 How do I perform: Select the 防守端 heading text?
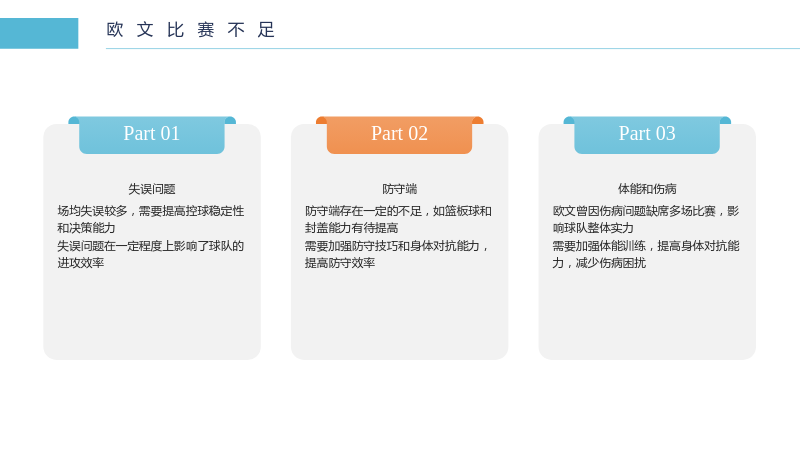(399, 189)
